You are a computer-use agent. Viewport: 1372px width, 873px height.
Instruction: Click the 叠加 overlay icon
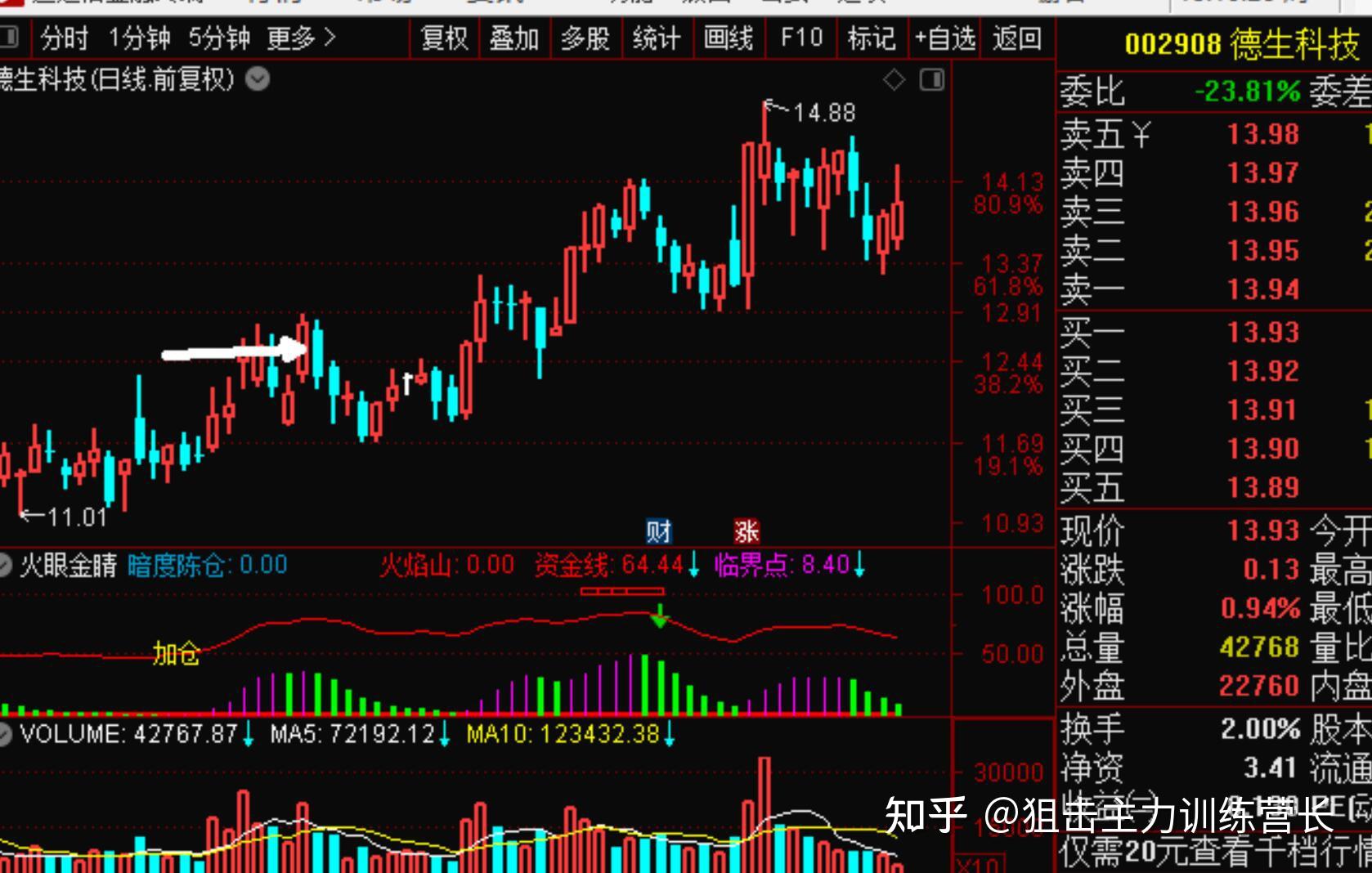pos(513,38)
